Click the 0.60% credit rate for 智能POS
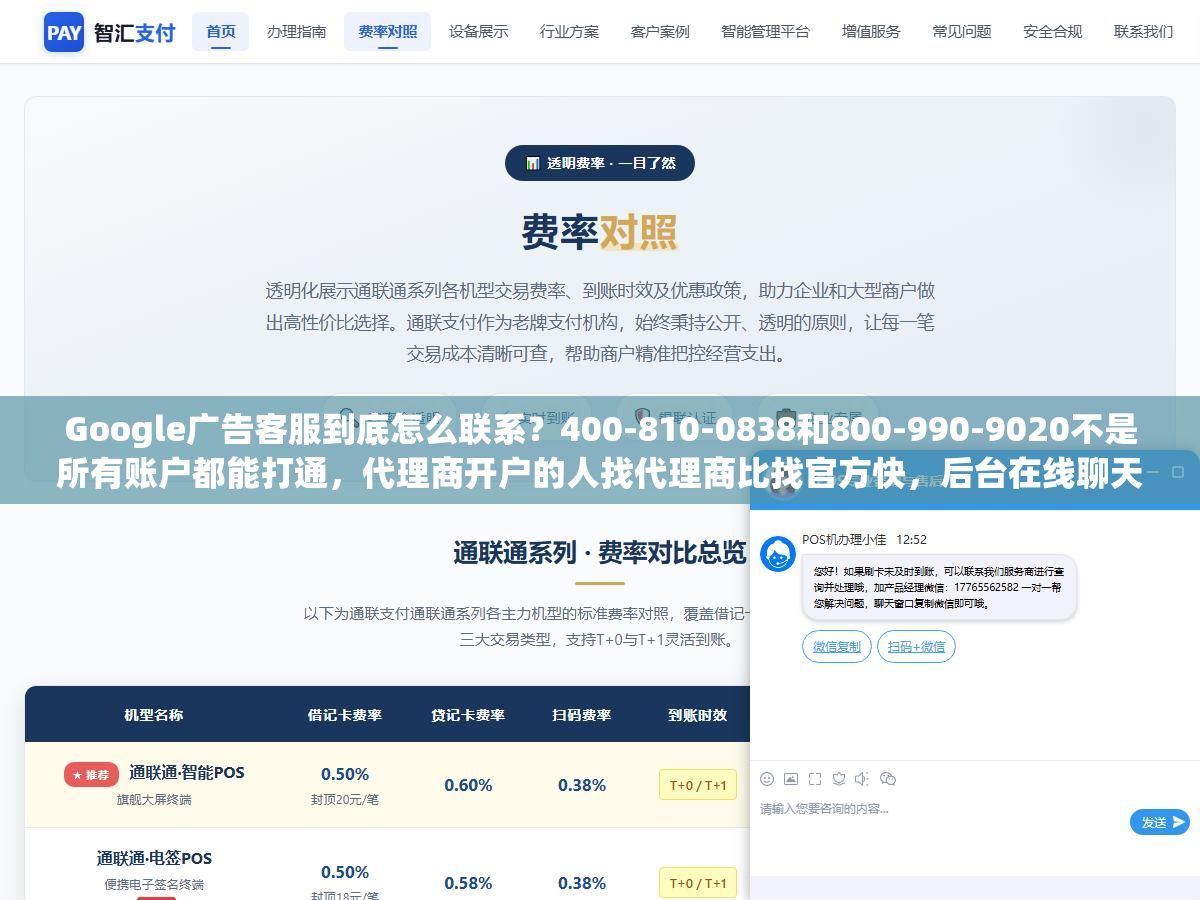1200x900 pixels. pos(468,785)
